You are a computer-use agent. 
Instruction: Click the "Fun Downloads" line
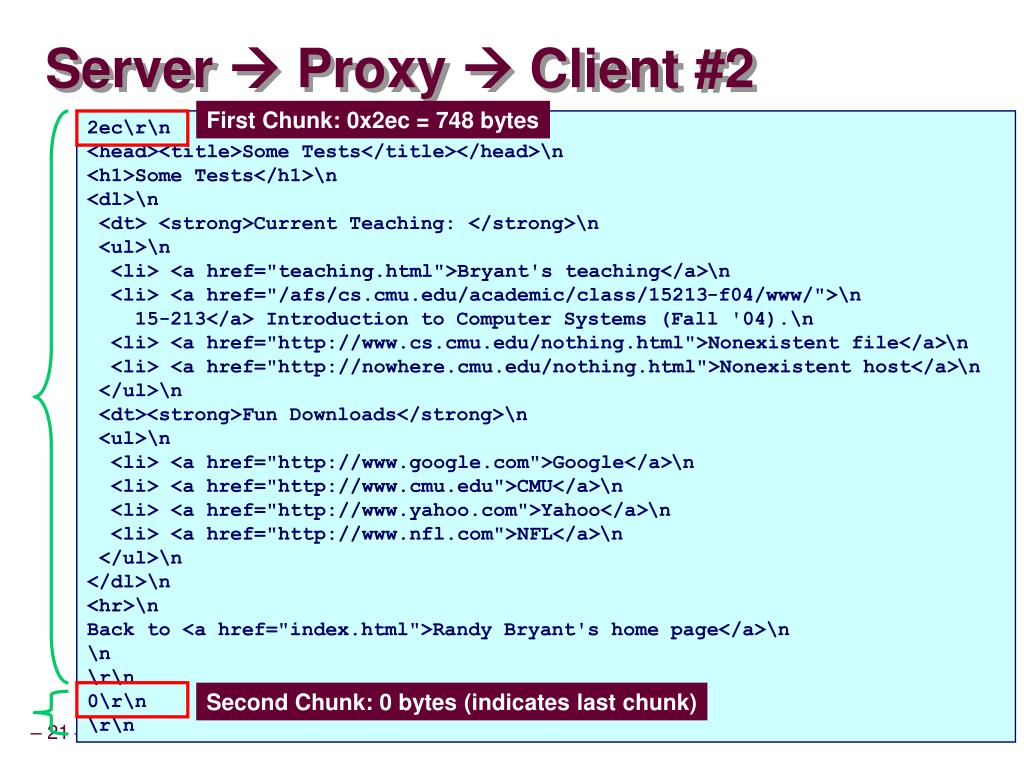click(x=313, y=415)
